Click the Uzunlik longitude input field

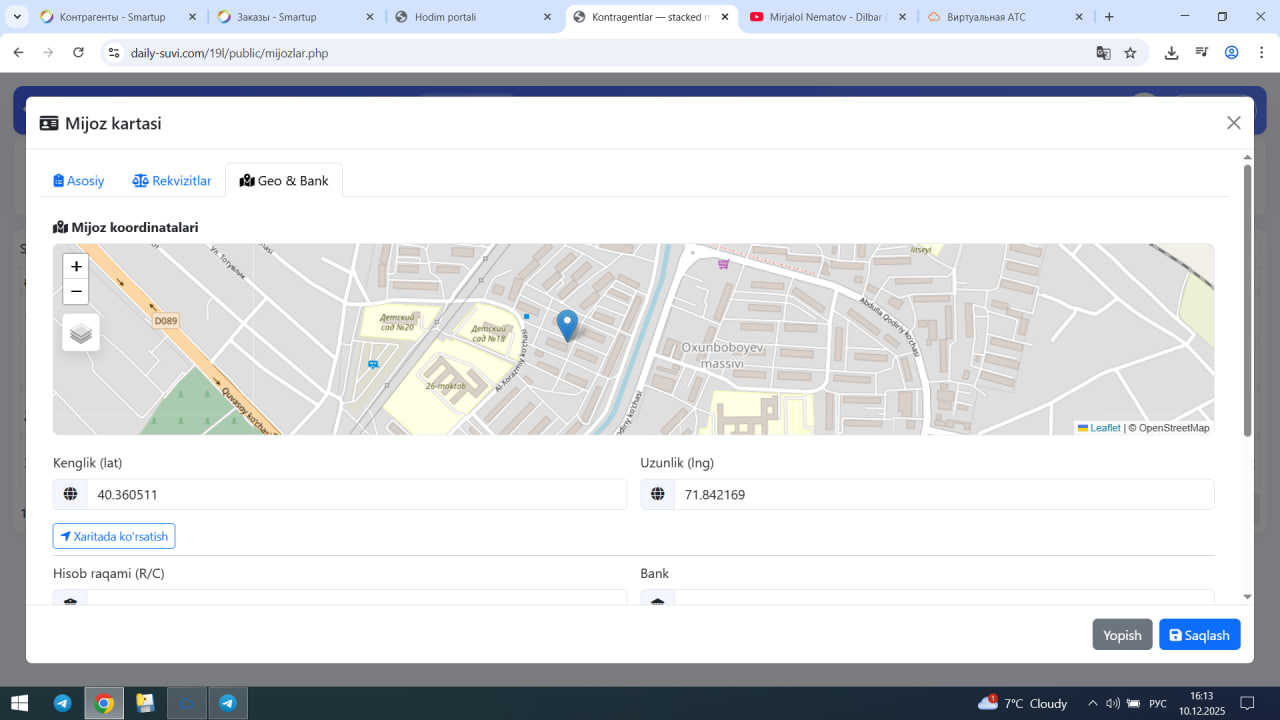[943, 494]
